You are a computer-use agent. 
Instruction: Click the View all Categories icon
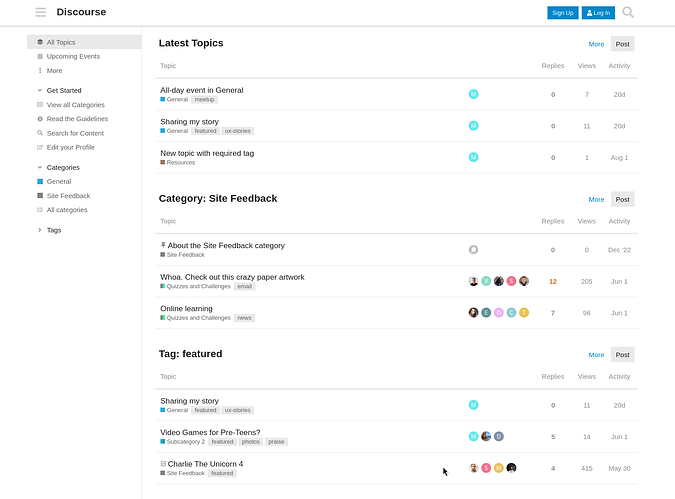40,105
